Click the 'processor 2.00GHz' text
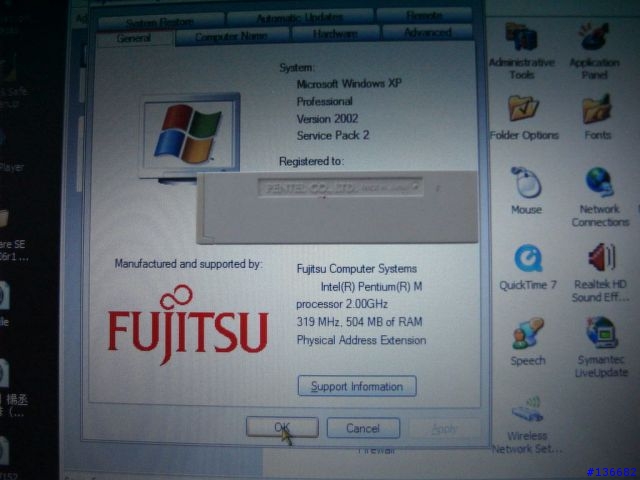The image size is (640, 480). (x=342, y=304)
